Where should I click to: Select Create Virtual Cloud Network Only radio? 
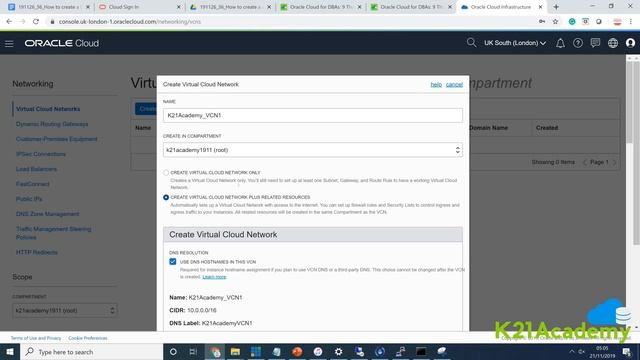point(166,173)
